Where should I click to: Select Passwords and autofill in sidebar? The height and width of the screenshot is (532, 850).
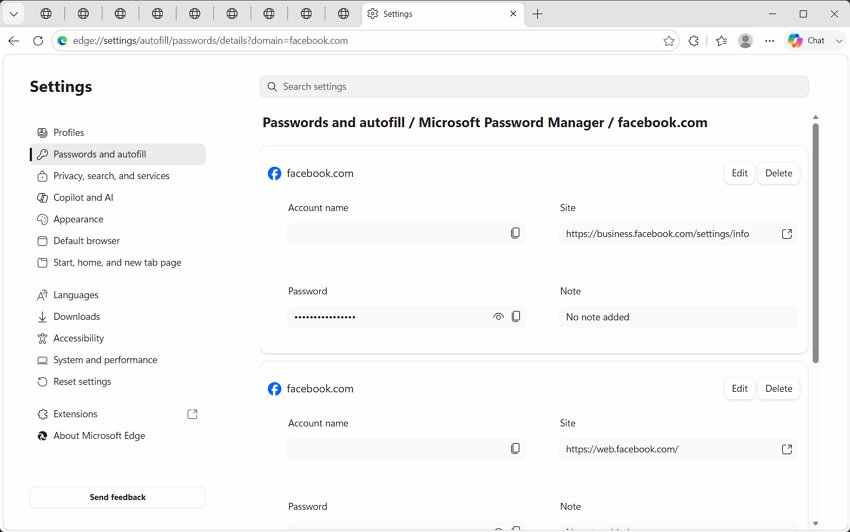coord(118,154)
